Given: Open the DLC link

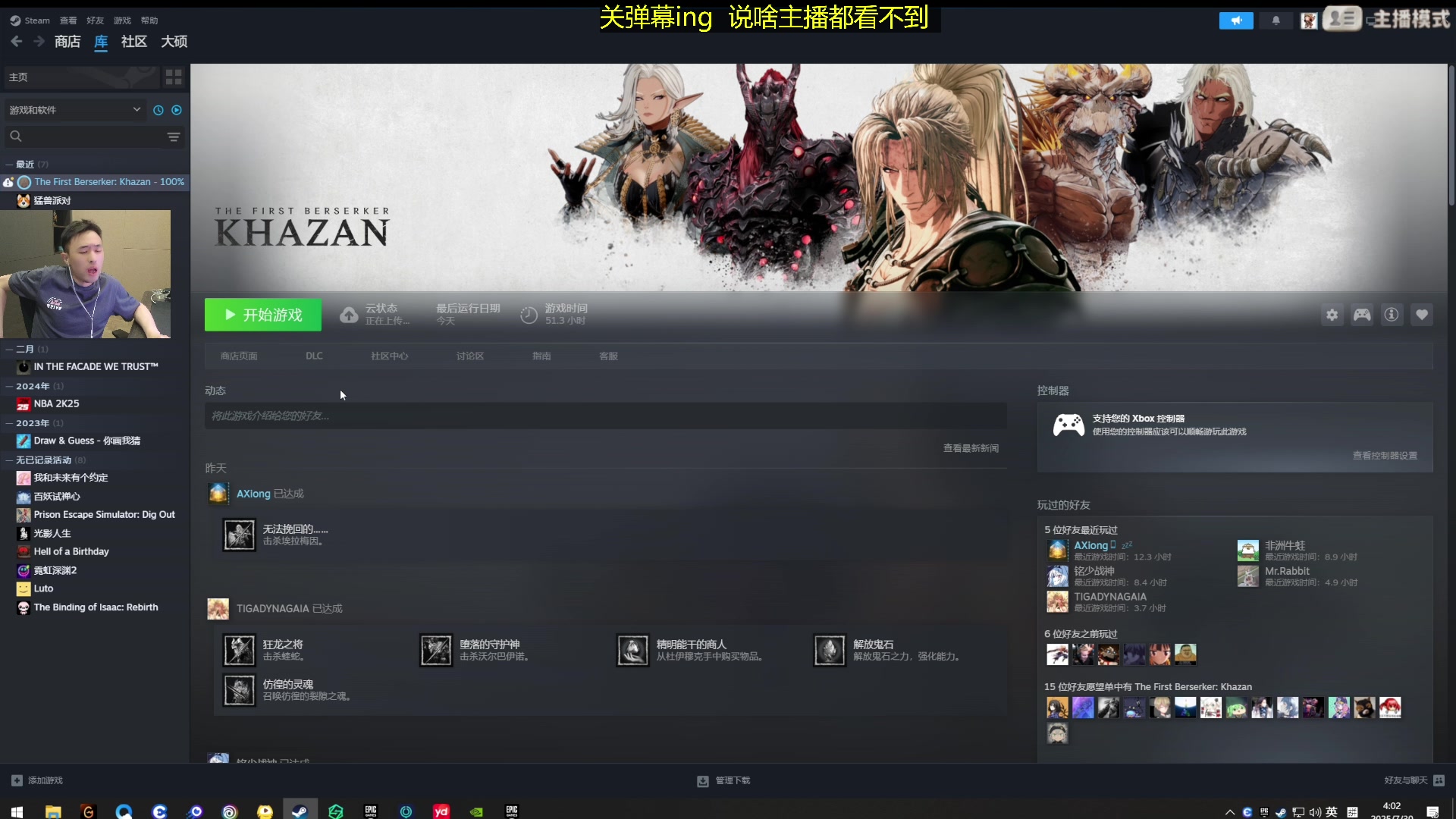Looking at the screenshot, I should click(x=314, y=356).
